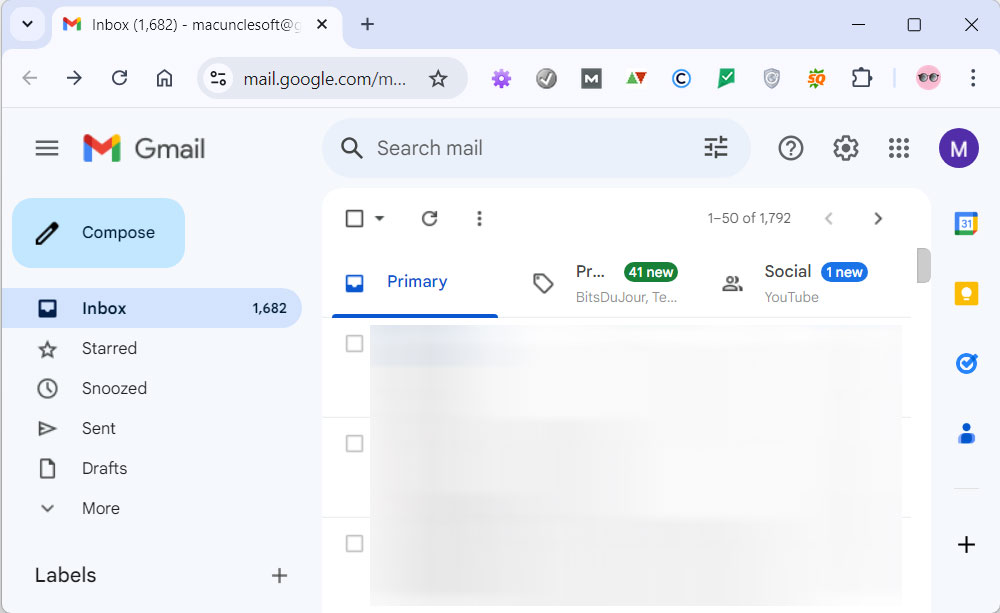The height and width of the screenshot is (613, 1000).
Task: Open Google apps grid launcher
Action: click(899, 149)
